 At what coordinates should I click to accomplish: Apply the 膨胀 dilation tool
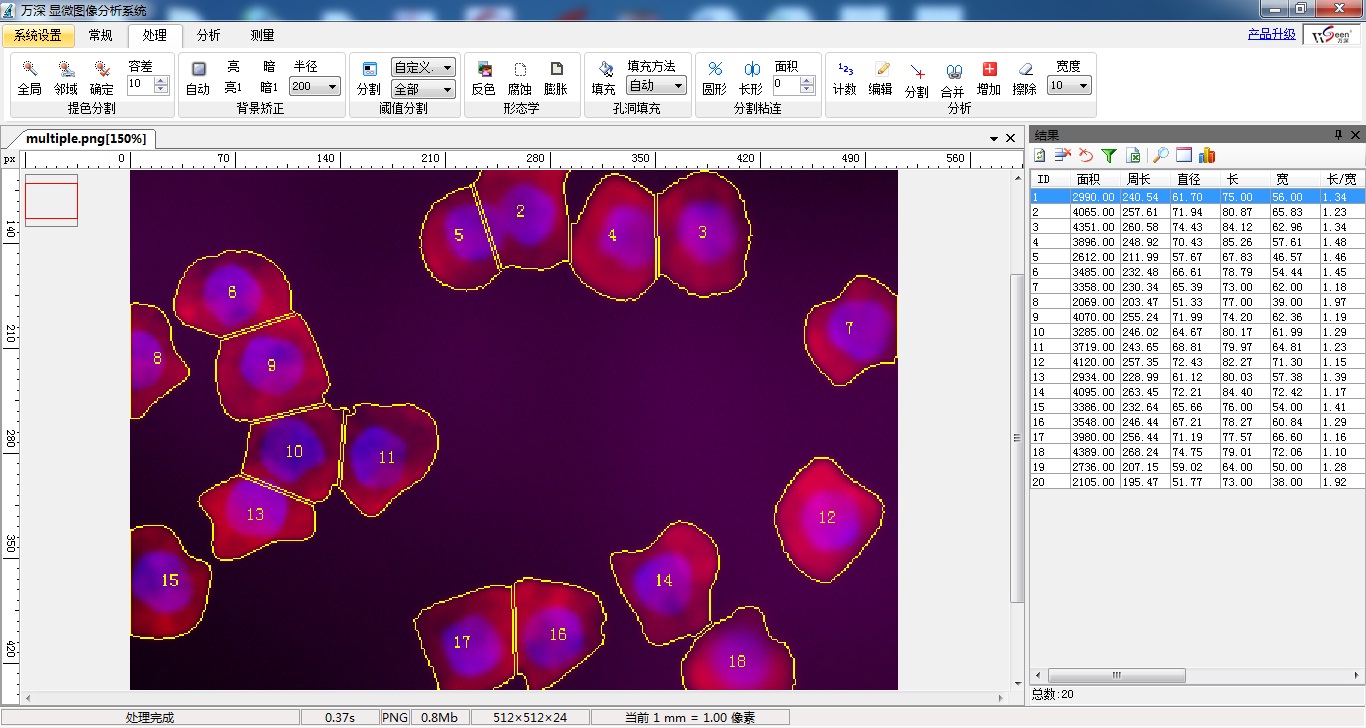(x=556, y=78)
